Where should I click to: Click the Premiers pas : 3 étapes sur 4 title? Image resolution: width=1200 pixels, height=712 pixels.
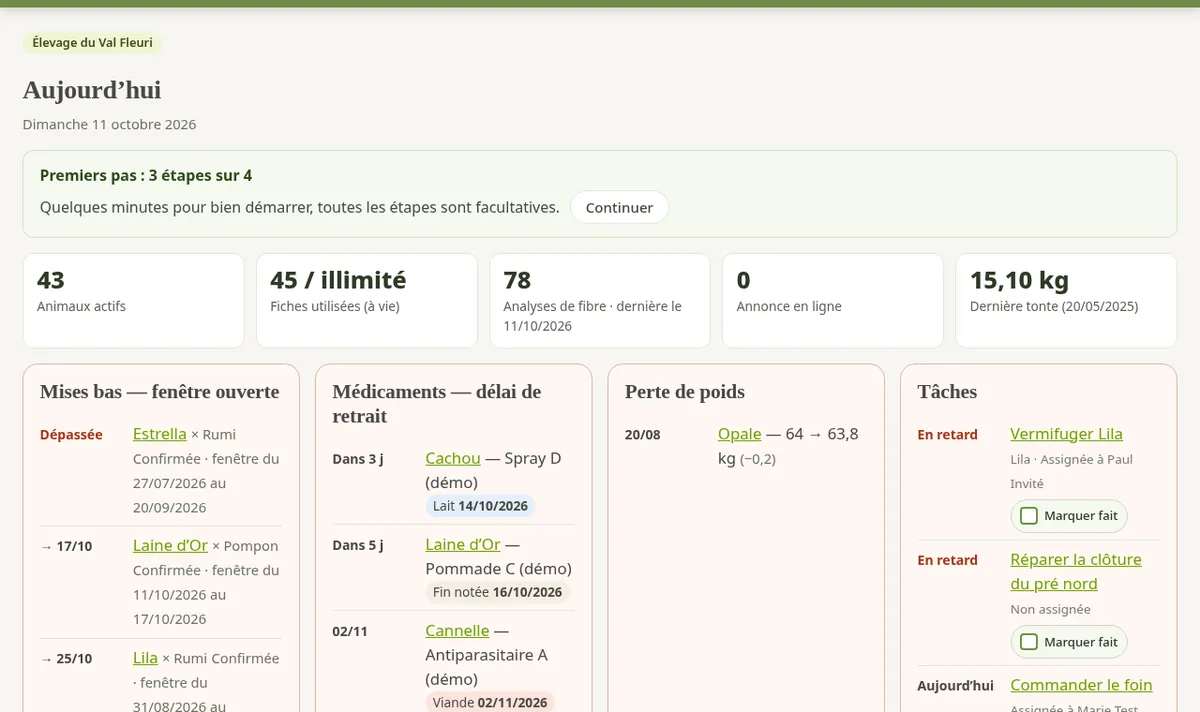point(146,176)
